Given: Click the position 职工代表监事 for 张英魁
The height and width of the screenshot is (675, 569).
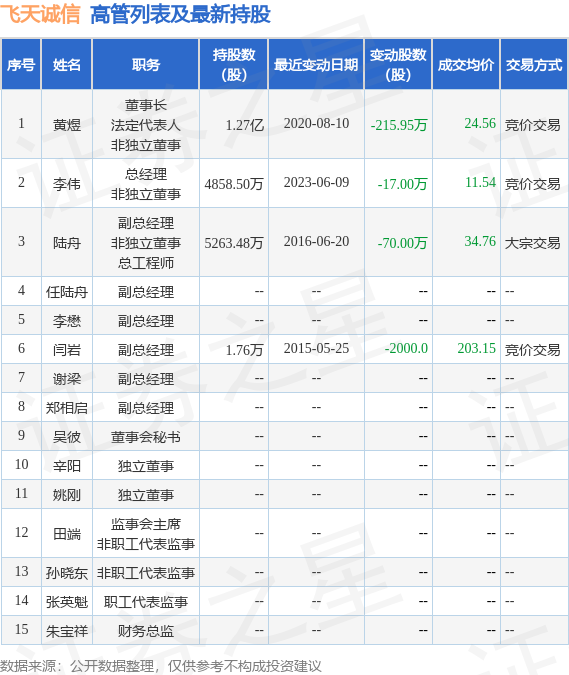Looking at the screenshot, I should point(146,602).
